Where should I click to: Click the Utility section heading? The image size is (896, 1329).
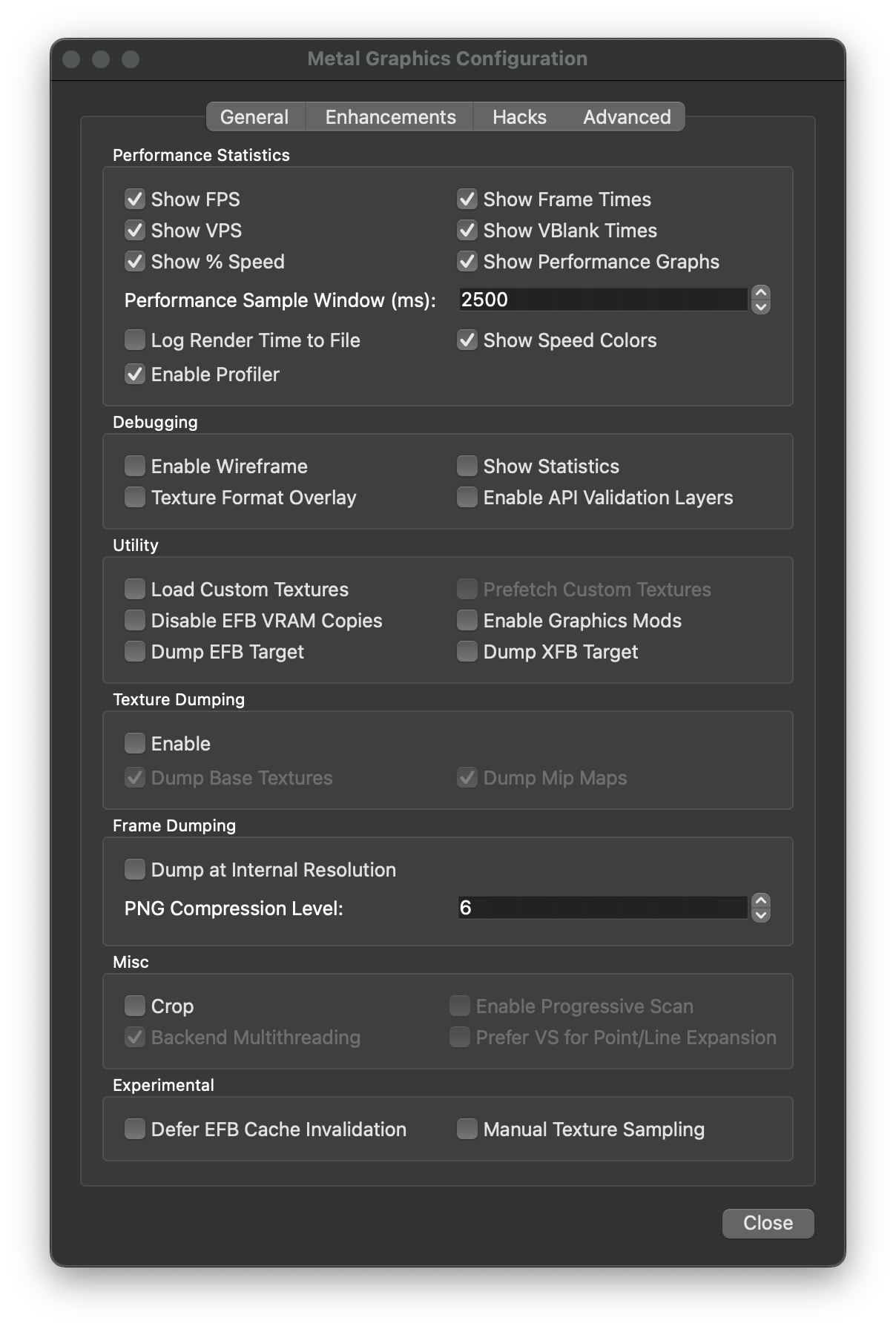click(136, 545)
